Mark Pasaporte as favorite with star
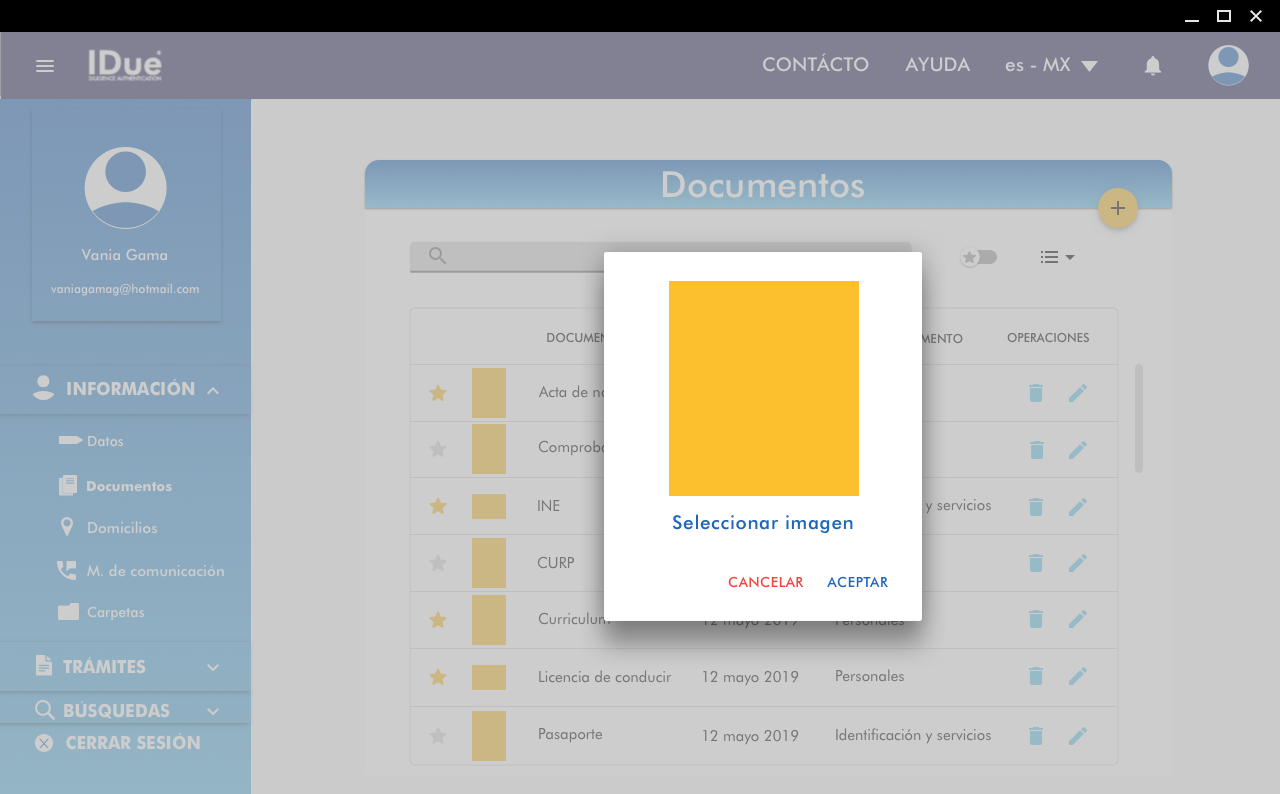 click(437, 736)
